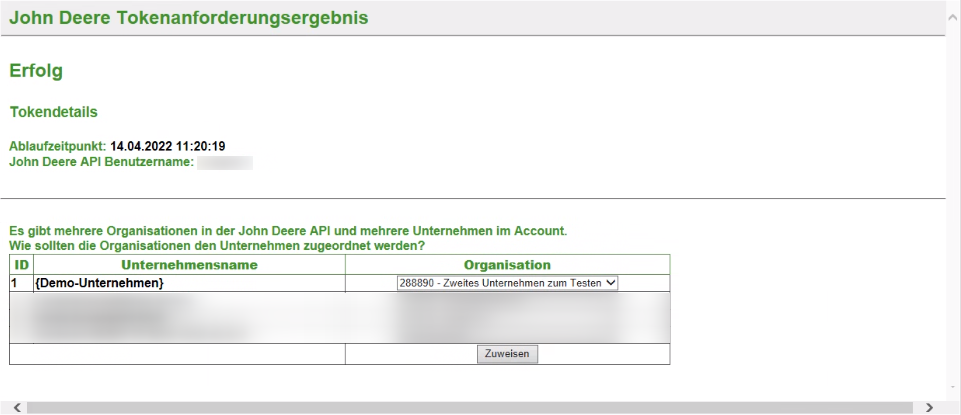The width and height of the screenshot is (961, 415).
Task: Click the ID column header
Action: click(20, 265)
